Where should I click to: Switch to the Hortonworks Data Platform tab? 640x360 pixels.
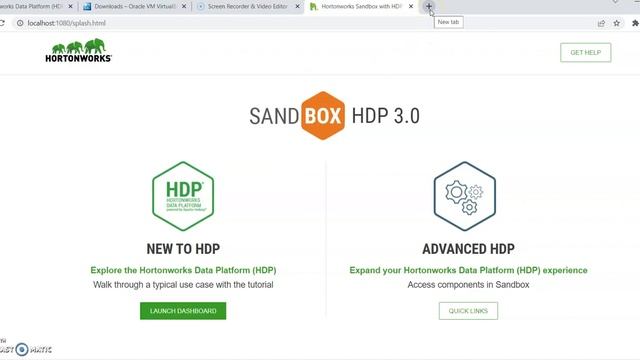coord(37,7)
